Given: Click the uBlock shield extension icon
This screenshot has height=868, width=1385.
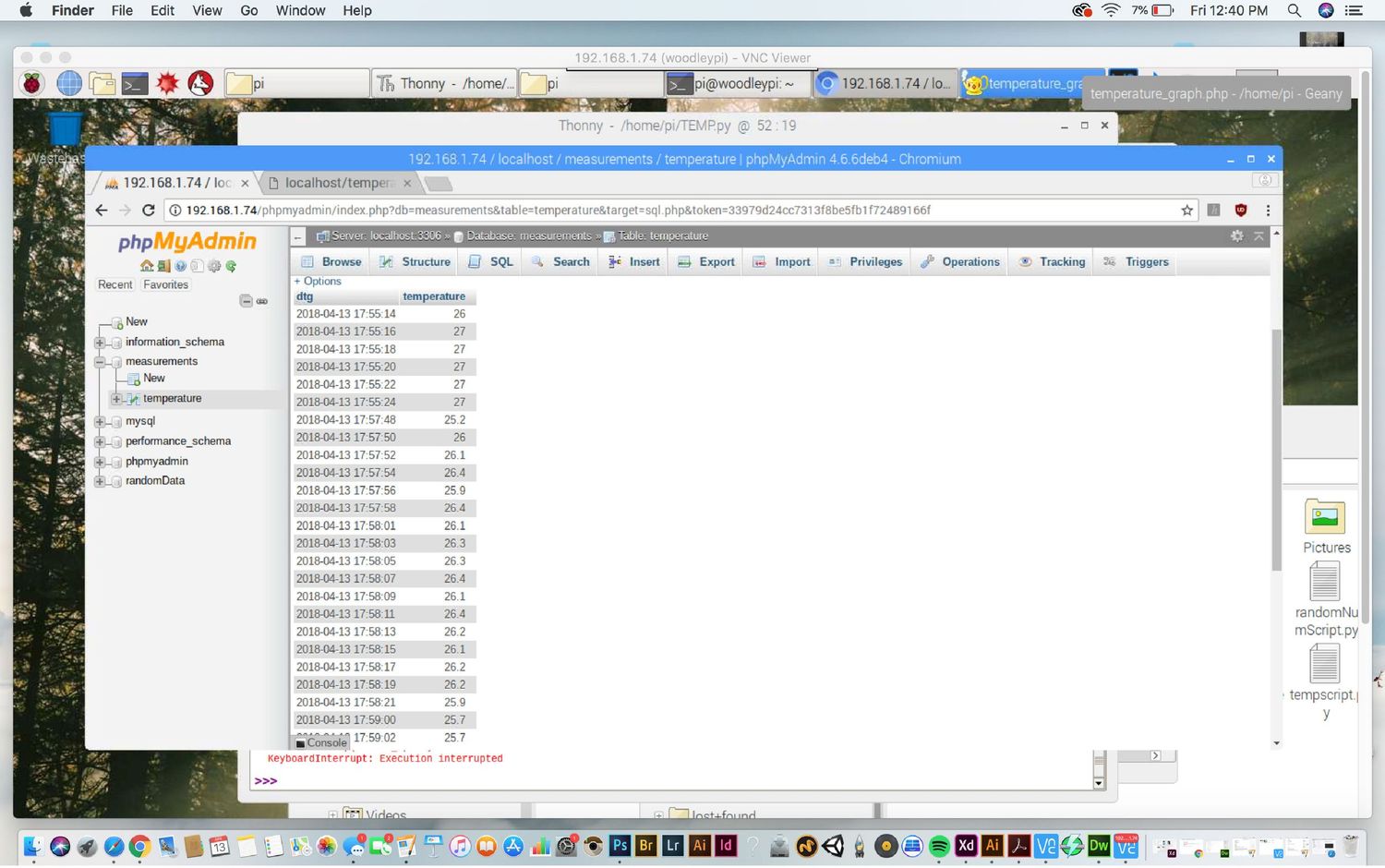Looking at the screenshot, I should coord(1241,211).
